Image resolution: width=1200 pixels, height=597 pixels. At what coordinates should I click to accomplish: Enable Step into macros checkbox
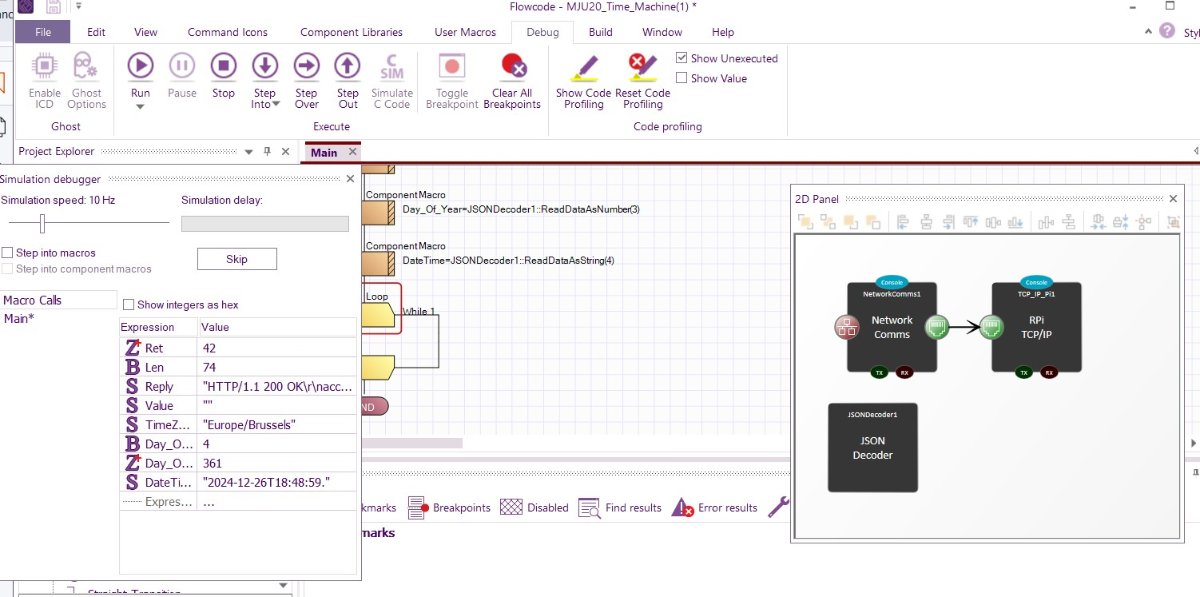click(x=7, y=253)
